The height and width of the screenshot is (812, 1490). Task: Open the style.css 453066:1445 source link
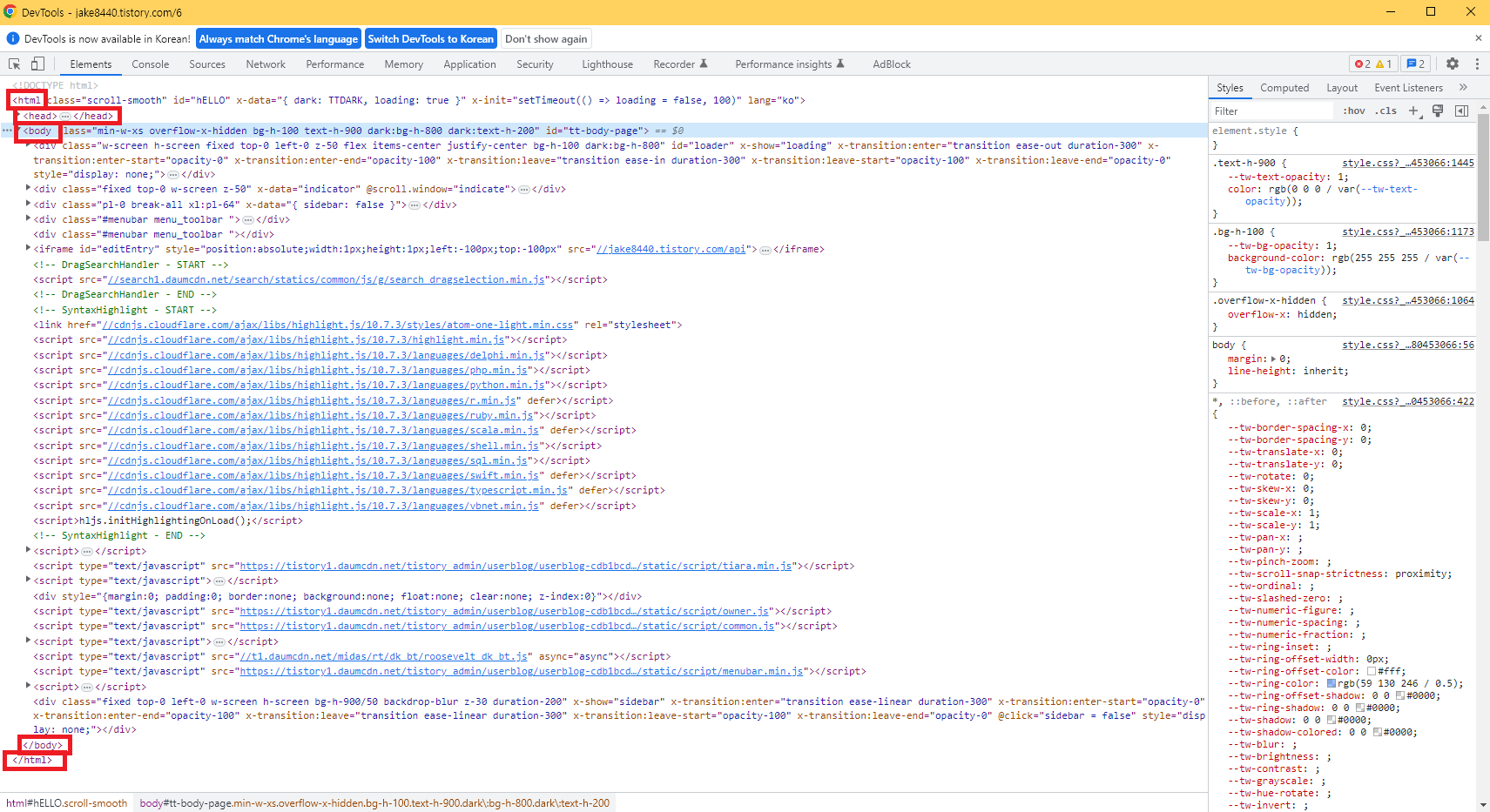pos(1408,163)
